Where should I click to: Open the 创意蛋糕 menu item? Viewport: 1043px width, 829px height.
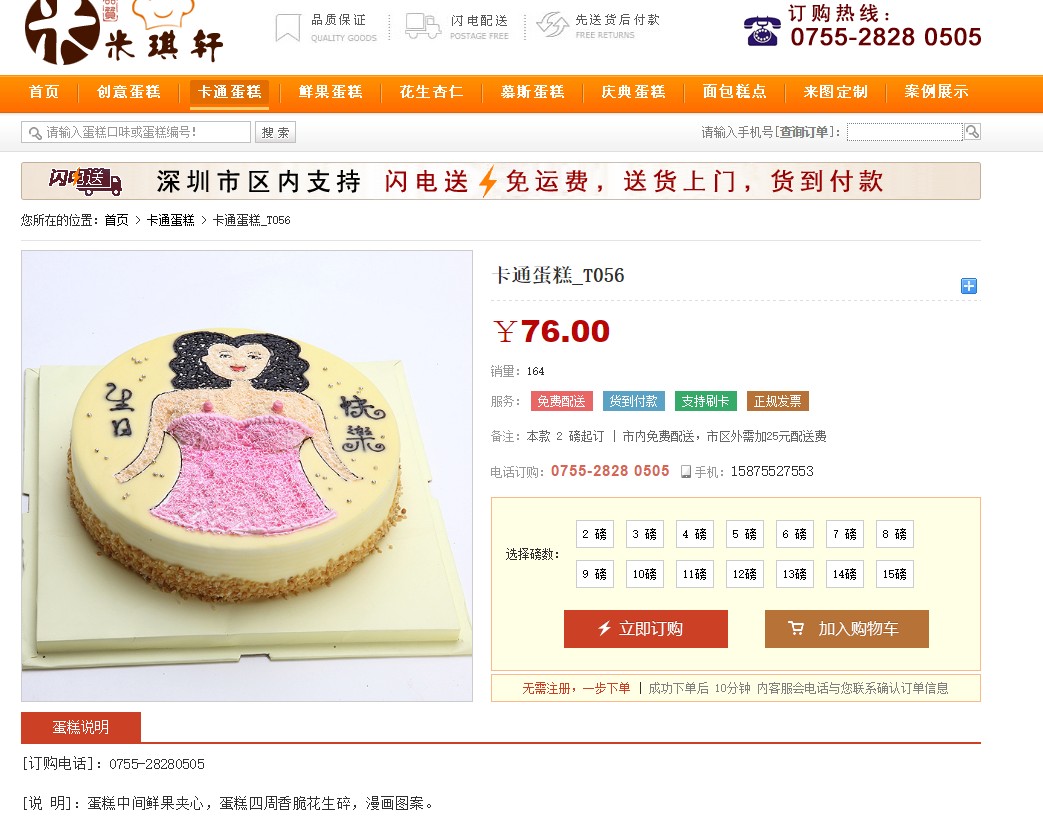(129, 92)
